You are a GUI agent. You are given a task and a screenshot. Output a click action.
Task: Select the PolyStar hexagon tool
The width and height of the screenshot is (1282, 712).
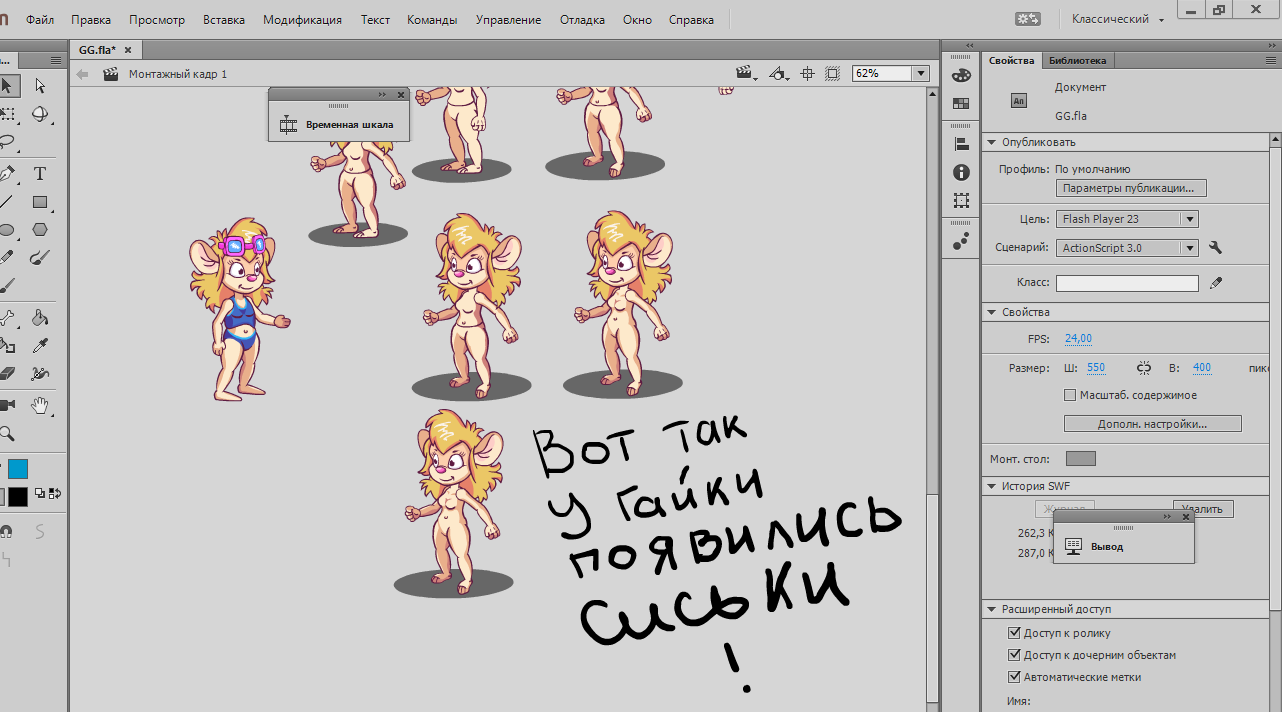(x=40, y=229)
